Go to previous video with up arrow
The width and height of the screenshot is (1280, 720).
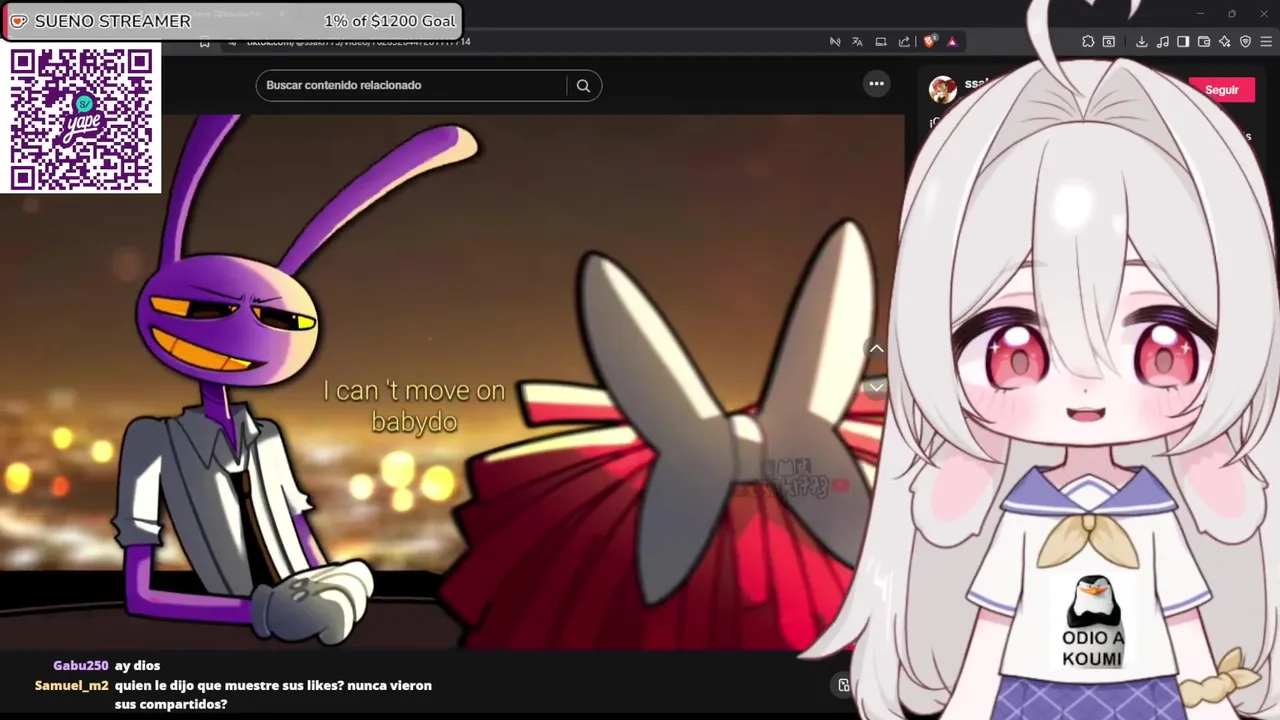click(x=876, y=348)
